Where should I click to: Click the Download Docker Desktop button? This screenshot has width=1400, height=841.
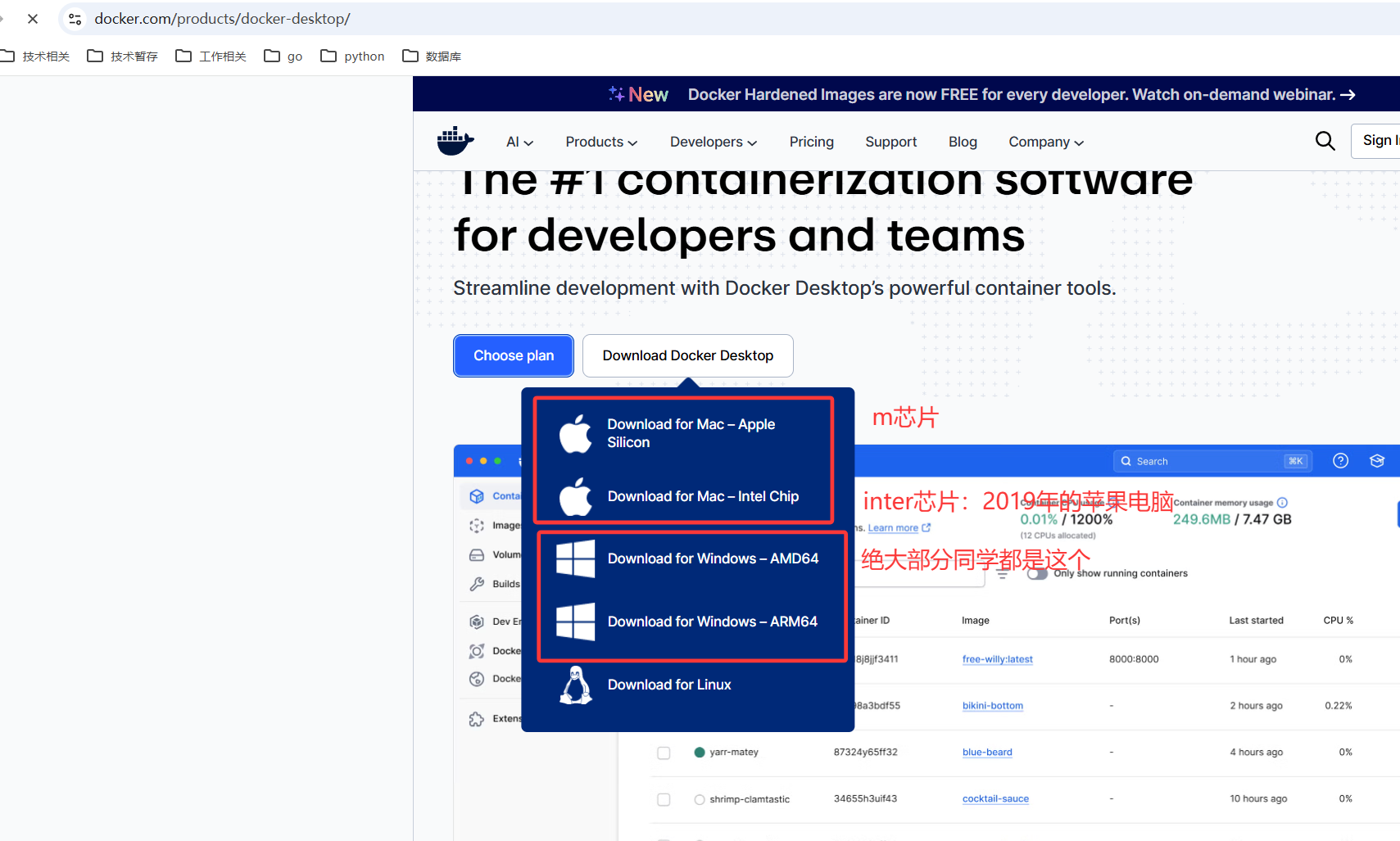point(688,355)
